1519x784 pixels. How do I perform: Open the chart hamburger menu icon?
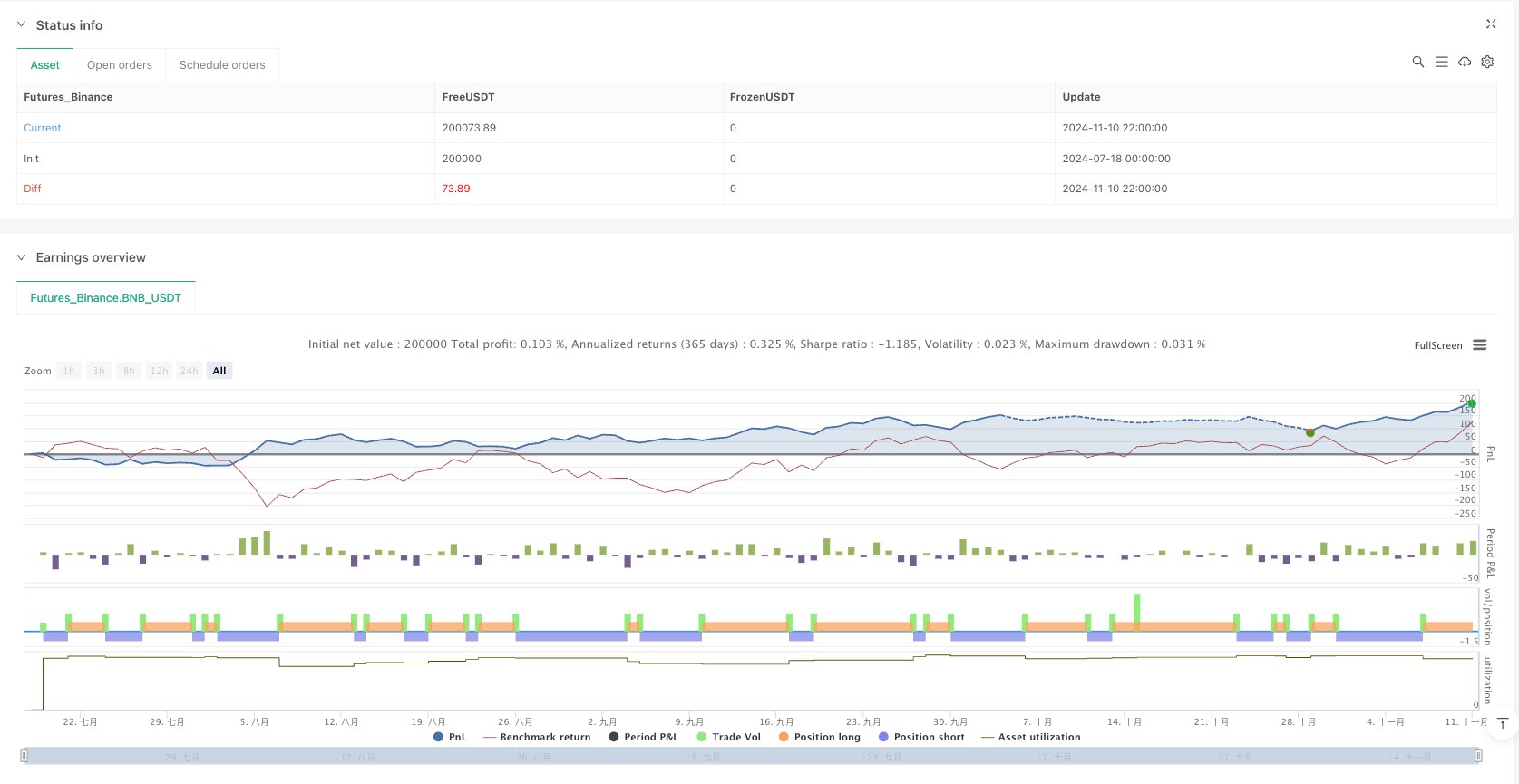(x=1480, y=345)
